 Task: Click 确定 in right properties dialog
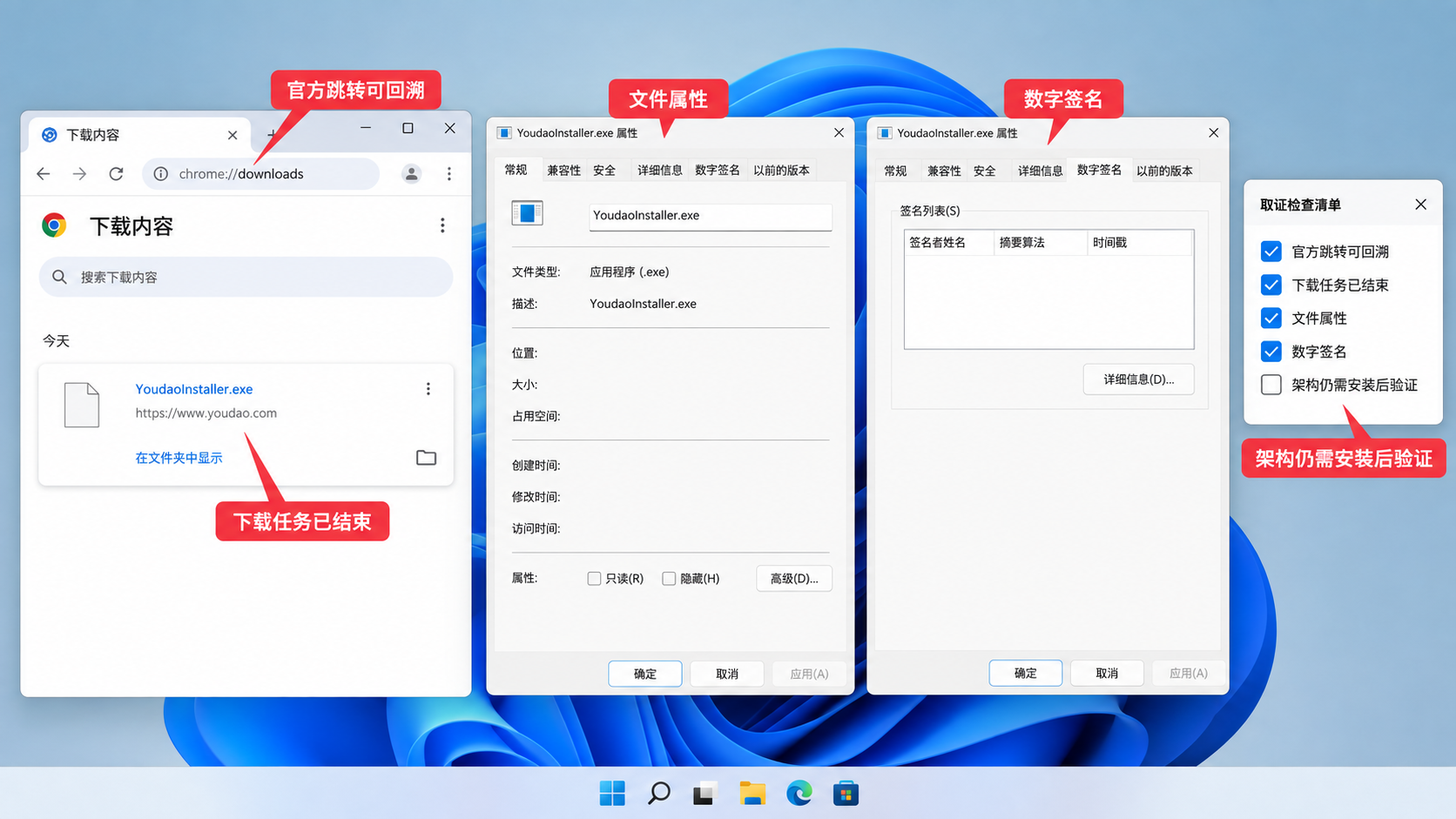(1026, 673)
